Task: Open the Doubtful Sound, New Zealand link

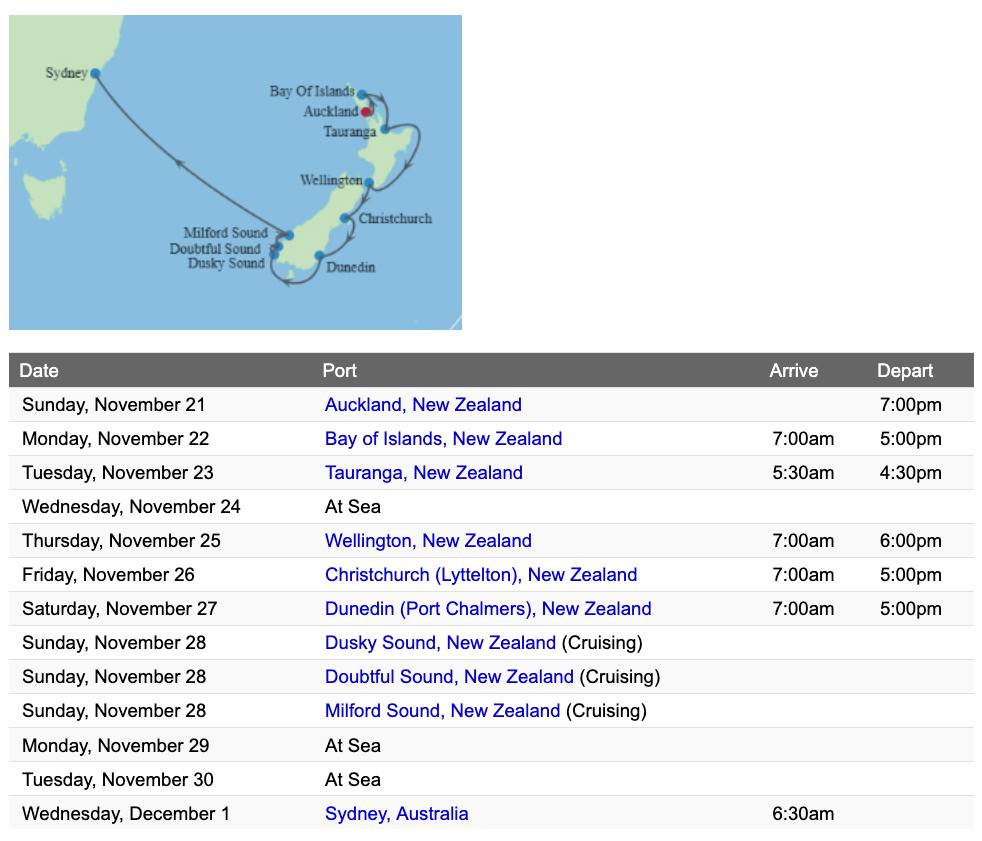Action: pos(449,677)
